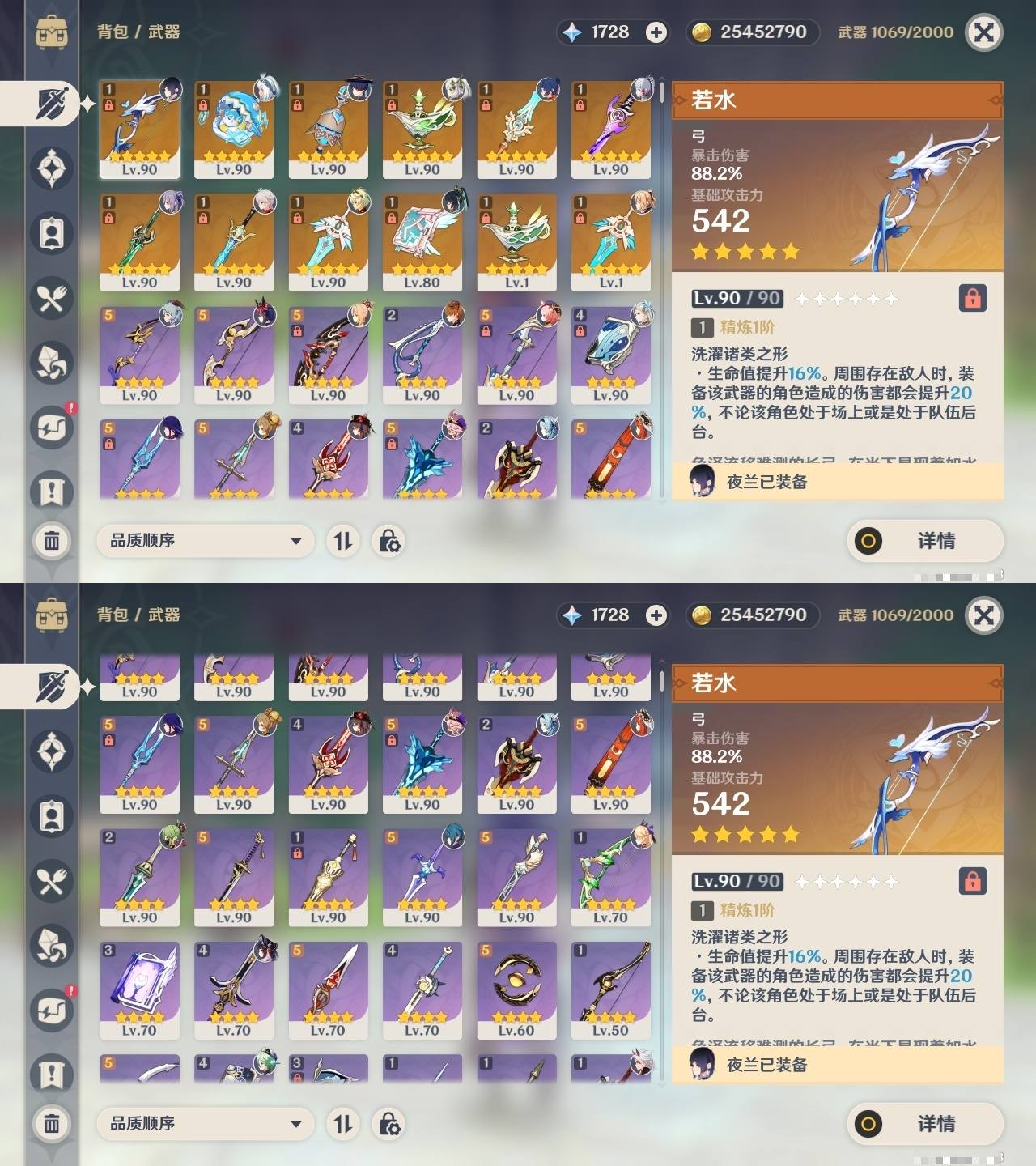
Task: Open the food tab with the crossed utensils in the lower sidebar
Action: pyautogui.click(x=52, y=881)
